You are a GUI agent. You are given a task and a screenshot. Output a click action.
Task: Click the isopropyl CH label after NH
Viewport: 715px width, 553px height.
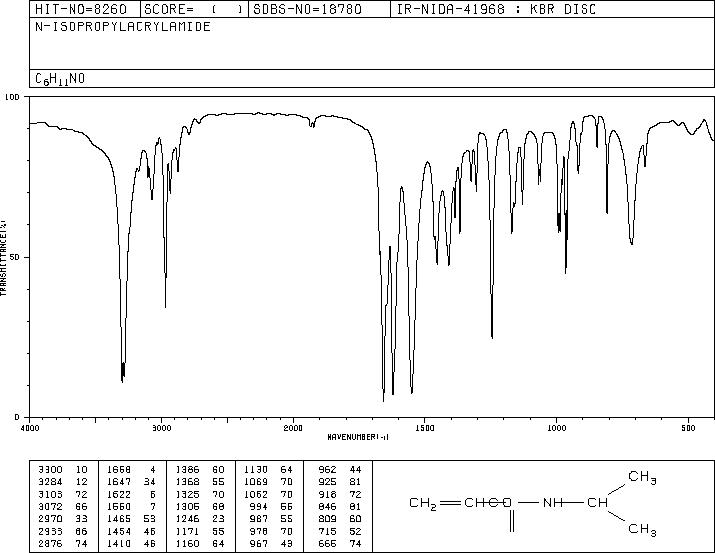[597, 503]
